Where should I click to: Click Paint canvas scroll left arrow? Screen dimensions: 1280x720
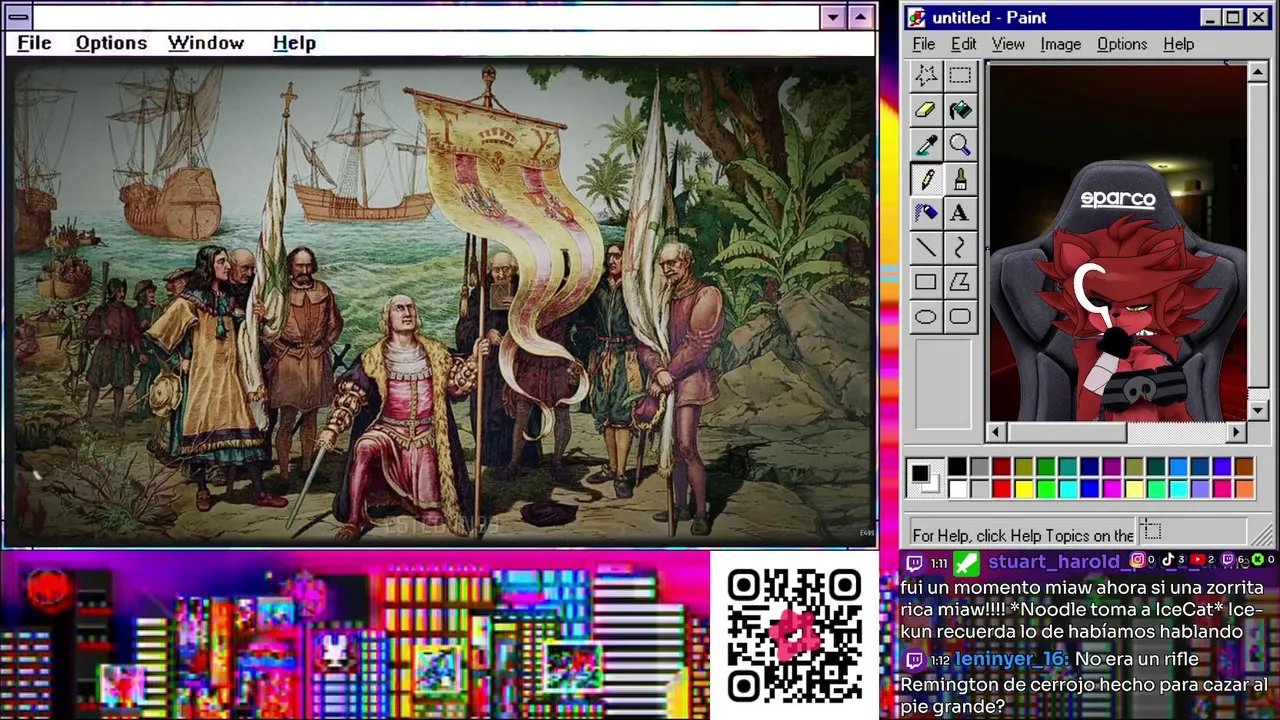[995, 432]
